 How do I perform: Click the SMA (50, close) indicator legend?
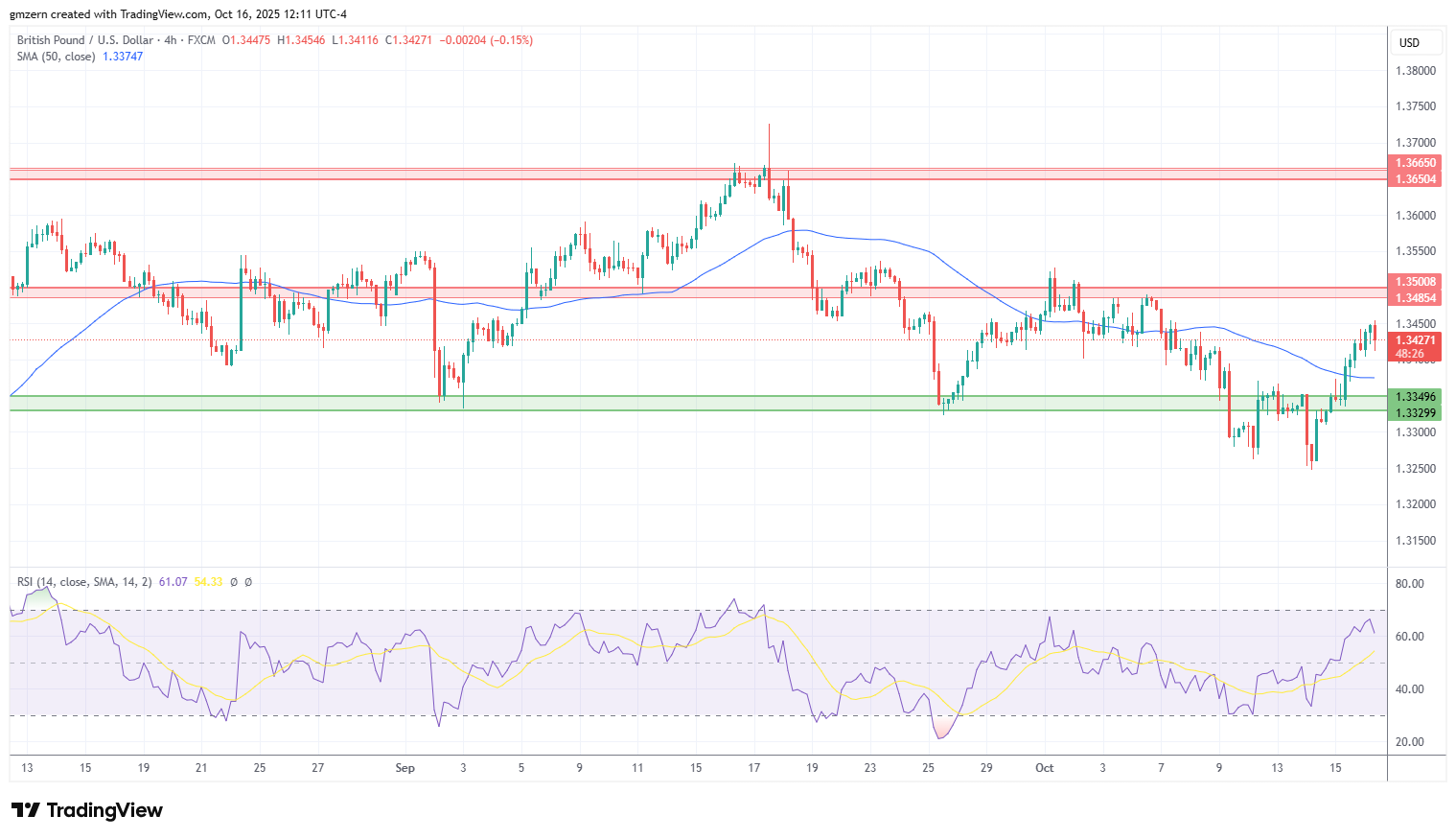point(56,57)
